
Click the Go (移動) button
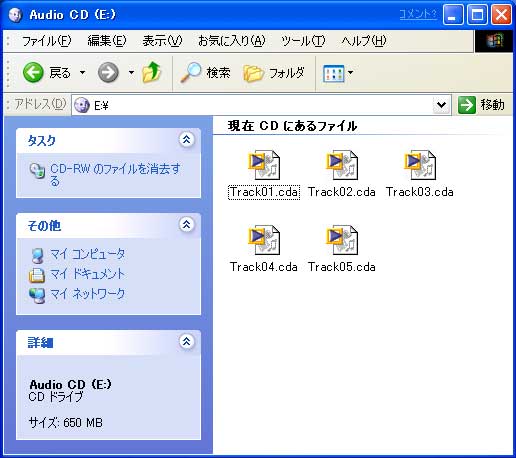[482, 105]
